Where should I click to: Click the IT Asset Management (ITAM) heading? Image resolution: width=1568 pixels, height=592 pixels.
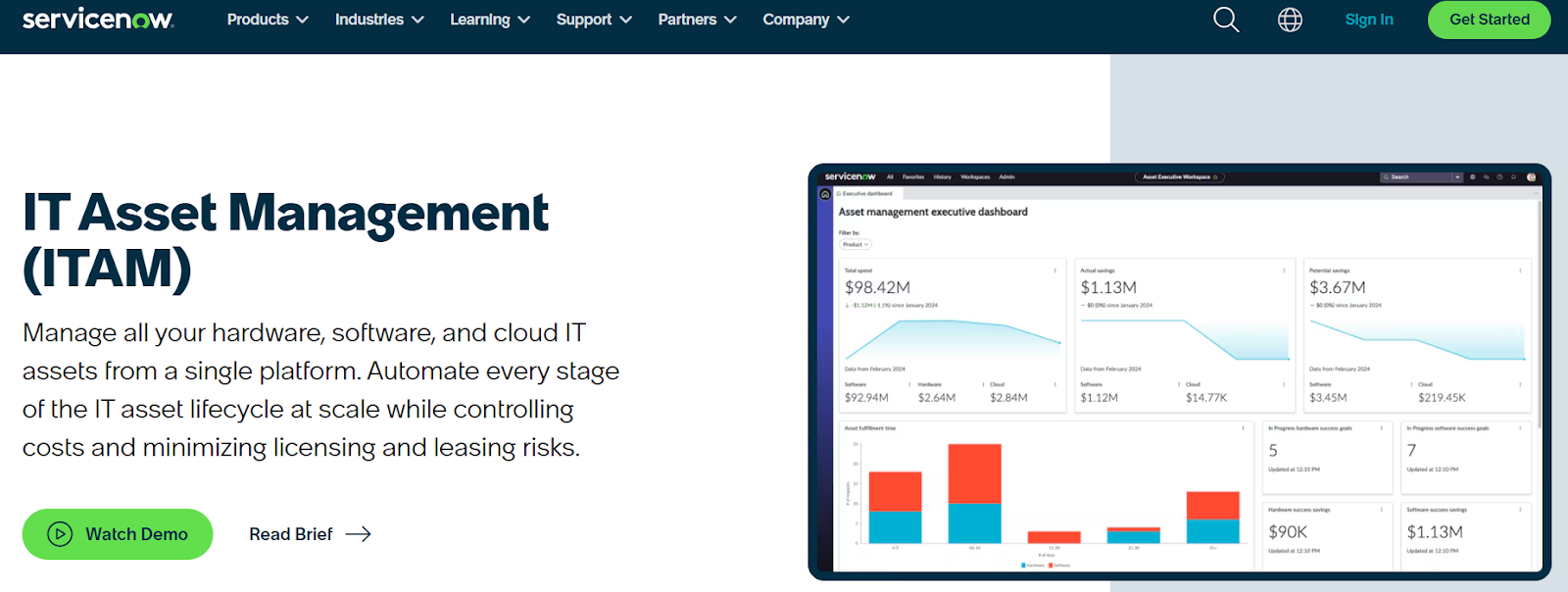pos(285,240)
